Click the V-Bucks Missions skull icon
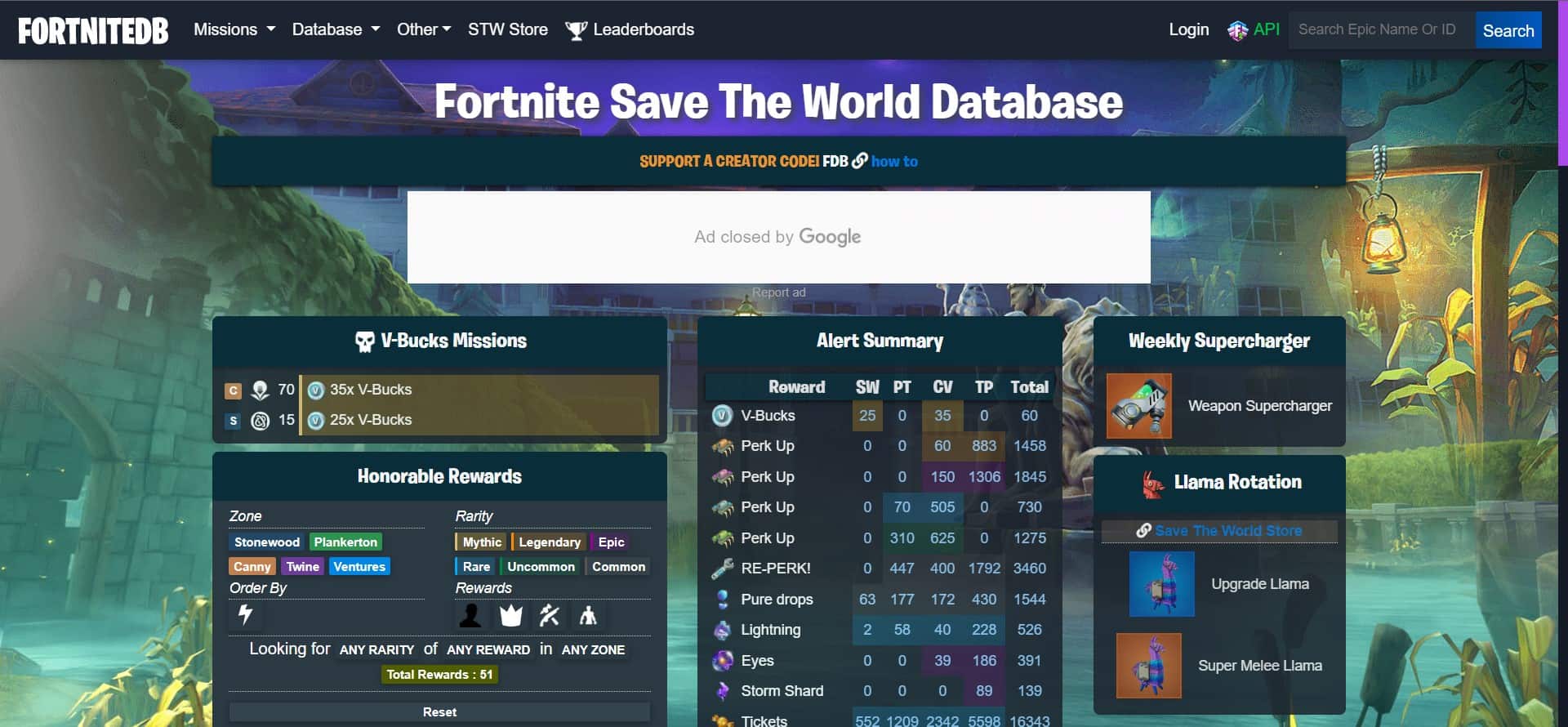 [365, 341]
